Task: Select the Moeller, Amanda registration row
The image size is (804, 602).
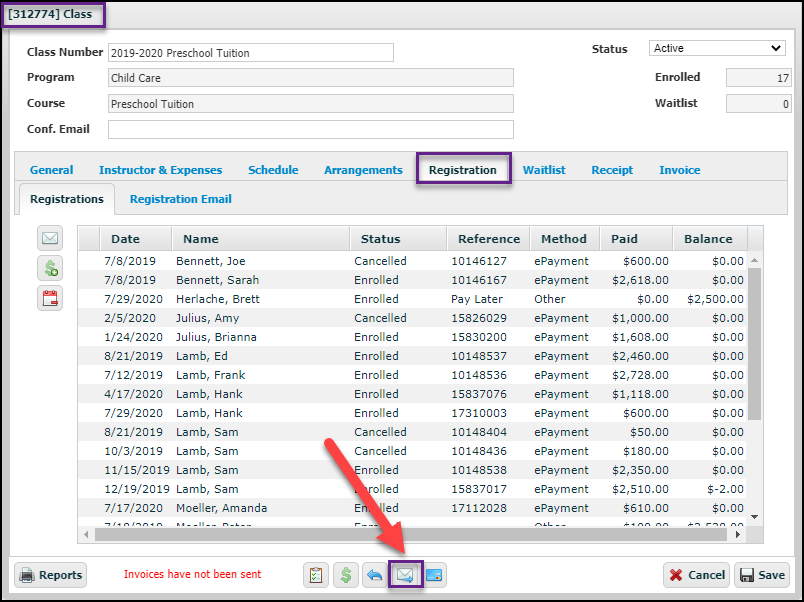Action: tap(412, 508)
